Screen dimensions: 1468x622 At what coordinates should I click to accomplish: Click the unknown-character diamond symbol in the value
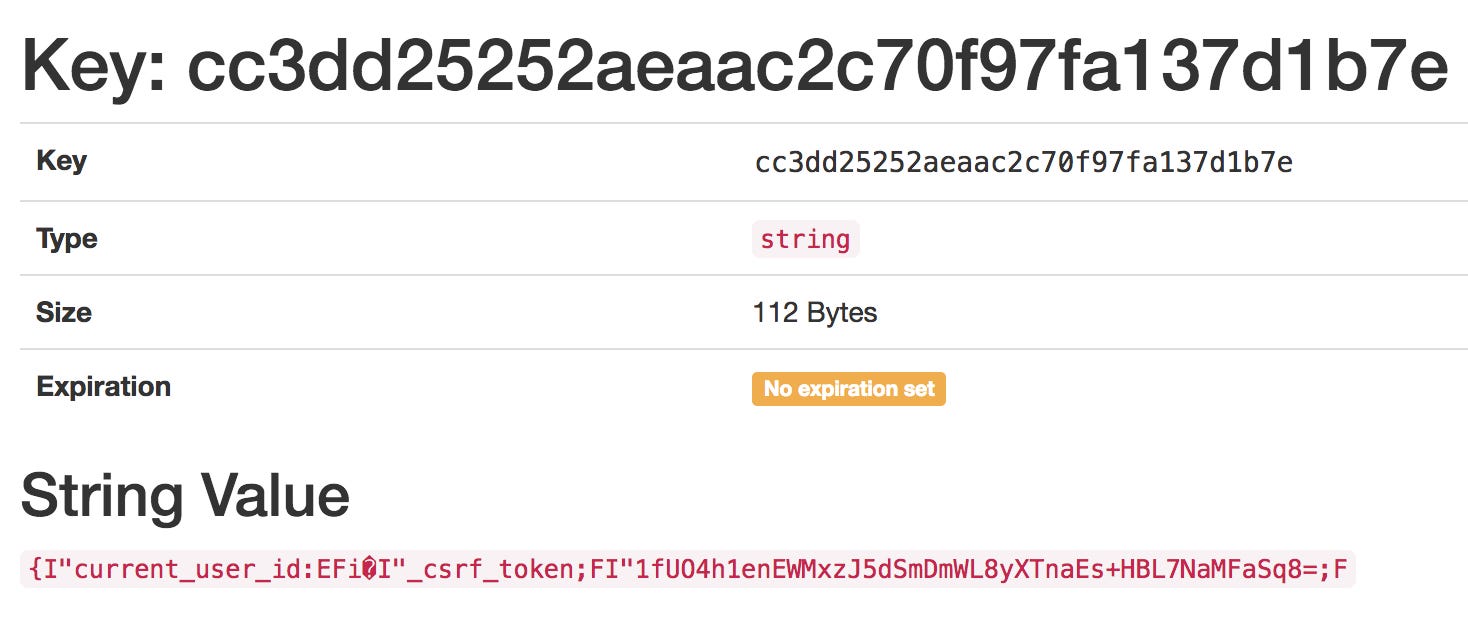tap(369, 571)
